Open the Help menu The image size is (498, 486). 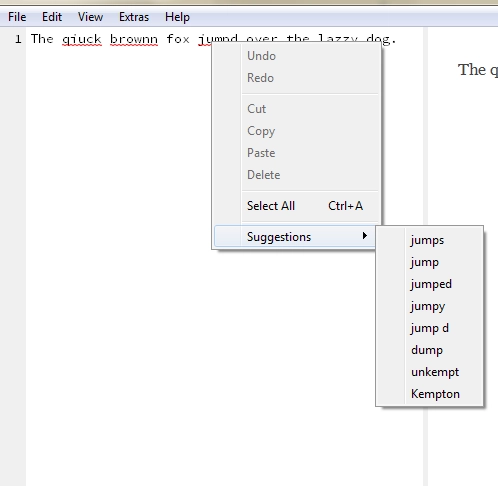tap(177, 17)
